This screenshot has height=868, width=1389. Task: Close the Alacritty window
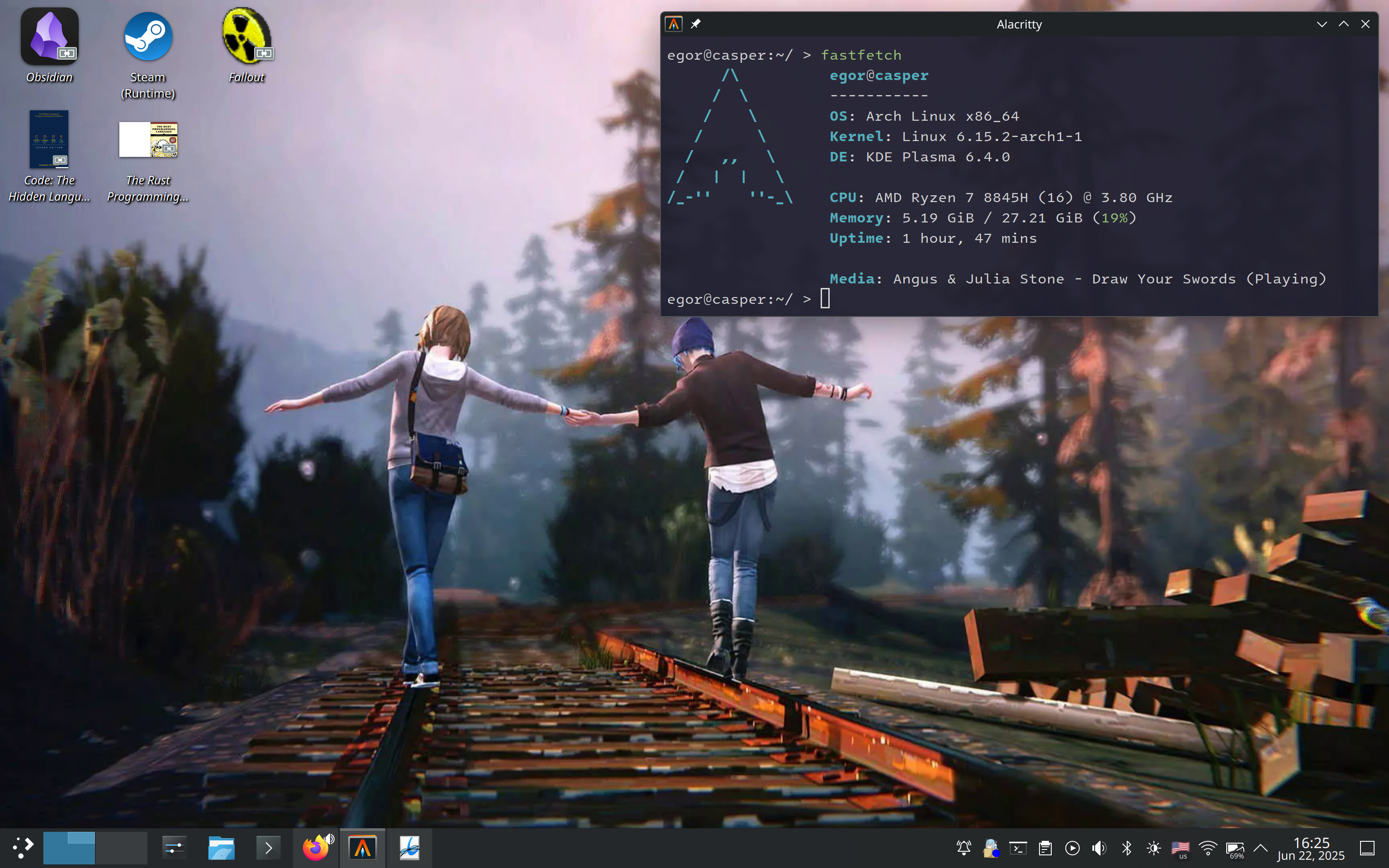(x=1365, y=24)
